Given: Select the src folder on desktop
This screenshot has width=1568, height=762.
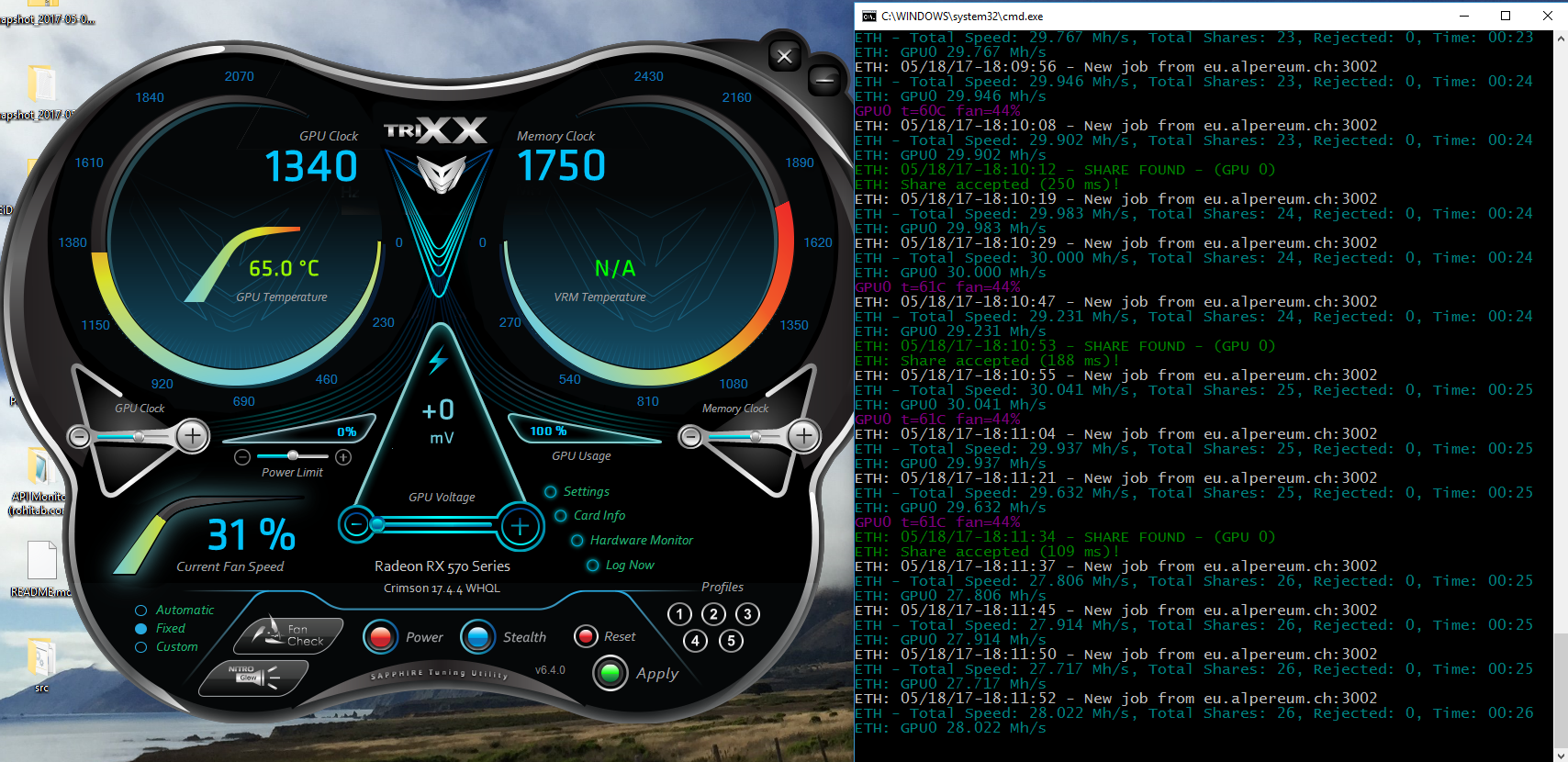Looking at the screenshot, I should 41,666.
